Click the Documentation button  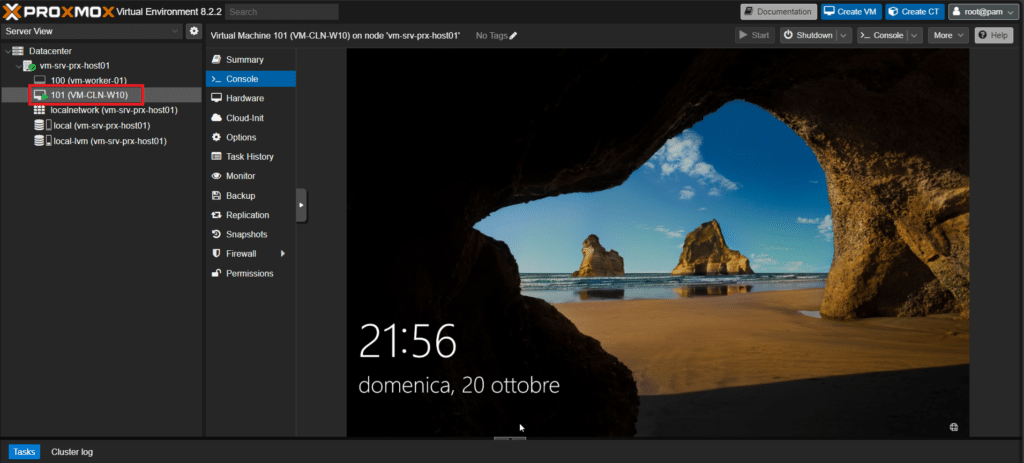point(778,12)
